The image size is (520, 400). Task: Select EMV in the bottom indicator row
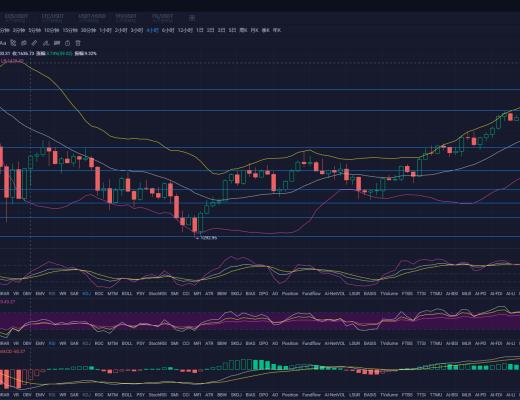40,395
